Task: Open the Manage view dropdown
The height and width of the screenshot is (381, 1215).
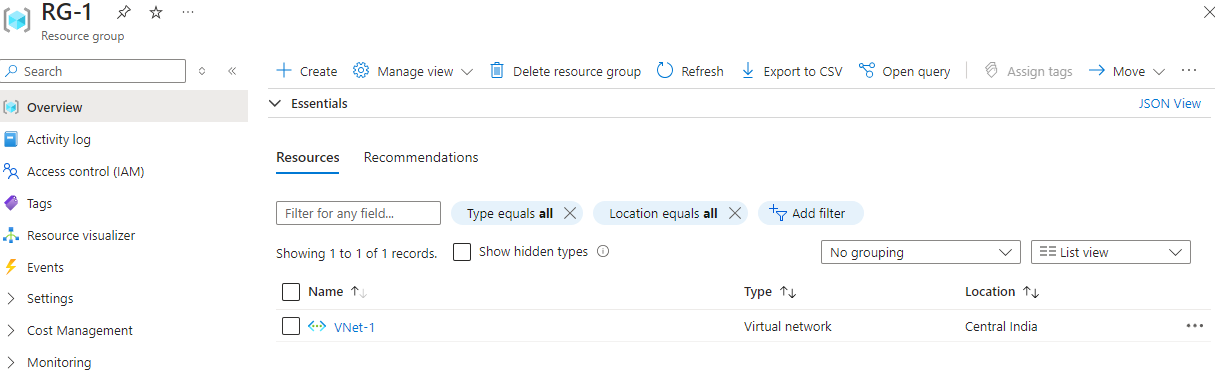Action: tap(413, 71)
